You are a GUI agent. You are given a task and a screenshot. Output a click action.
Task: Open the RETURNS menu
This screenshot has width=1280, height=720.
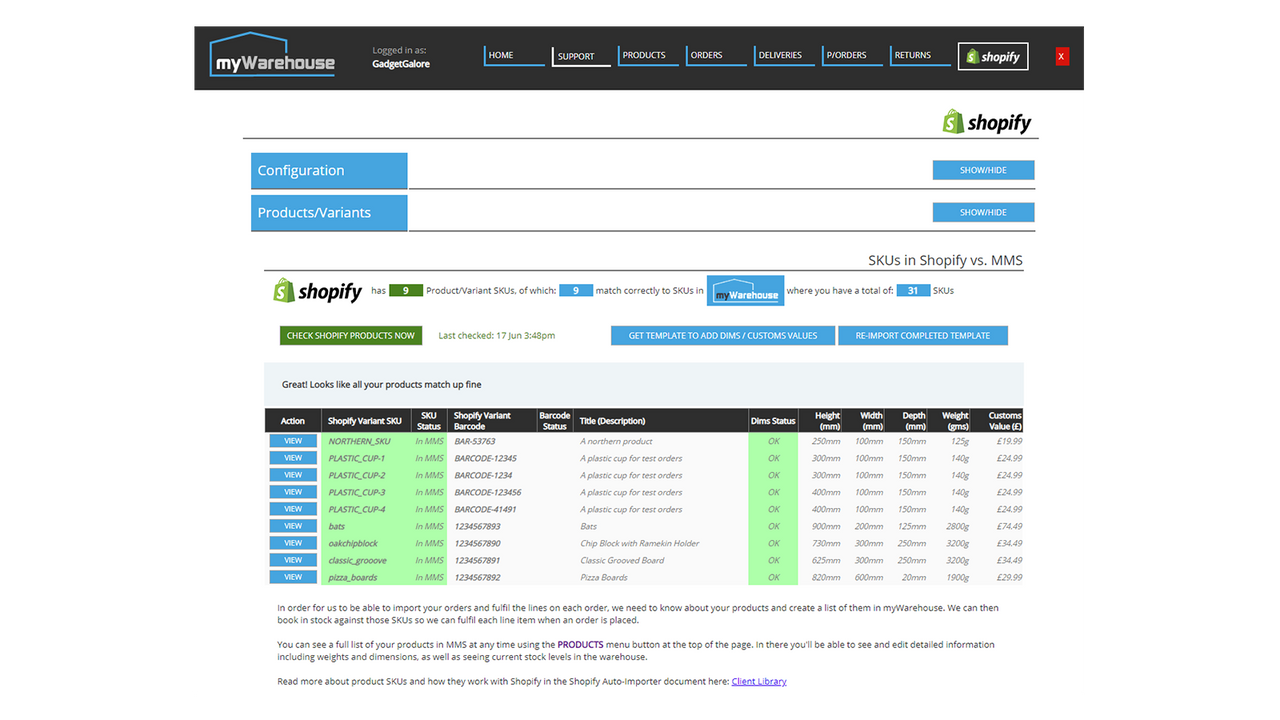920,56
